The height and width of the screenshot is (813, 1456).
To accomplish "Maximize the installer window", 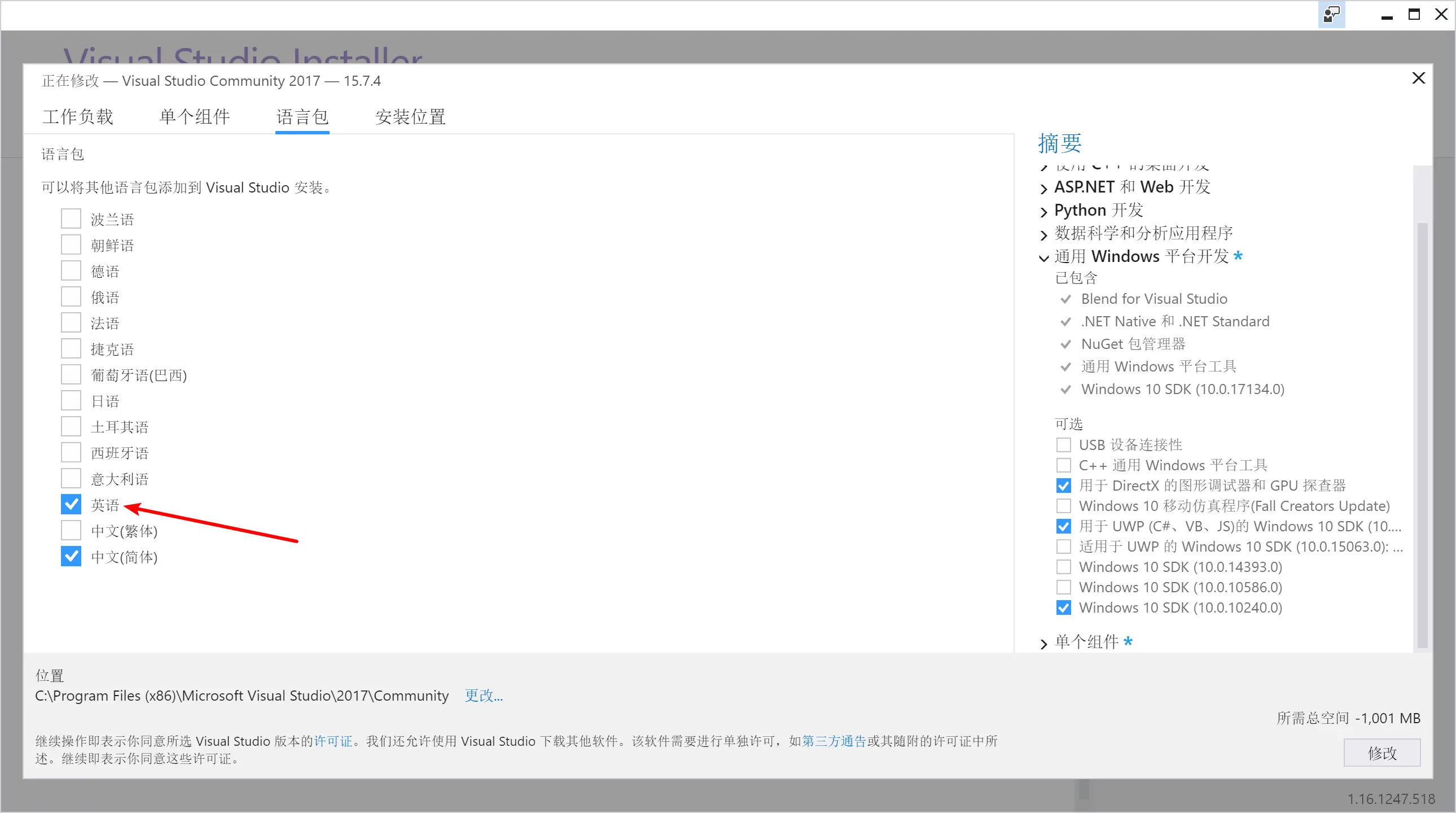I will point(1414,15).
